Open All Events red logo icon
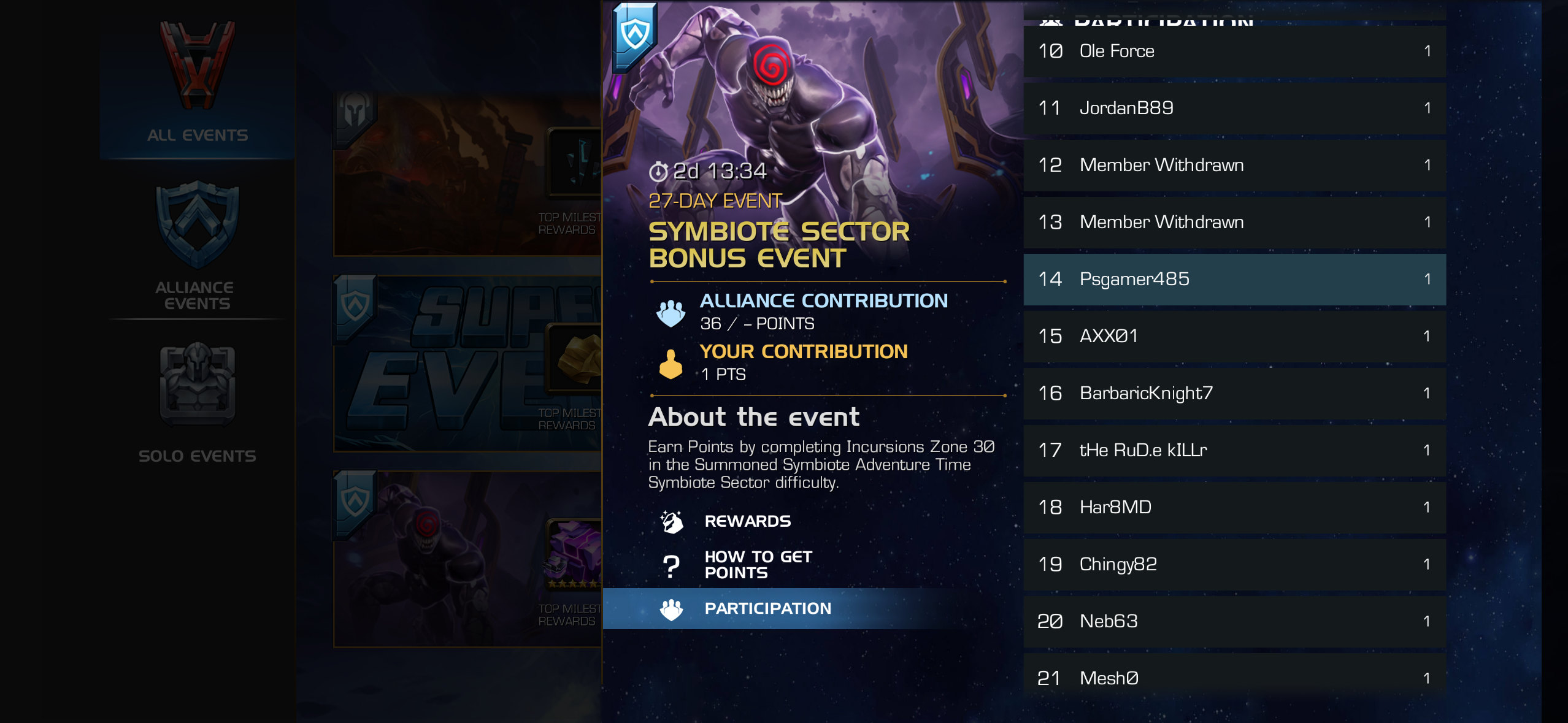The height and width of the screenshot is (723, 1568). click(197, 65)
